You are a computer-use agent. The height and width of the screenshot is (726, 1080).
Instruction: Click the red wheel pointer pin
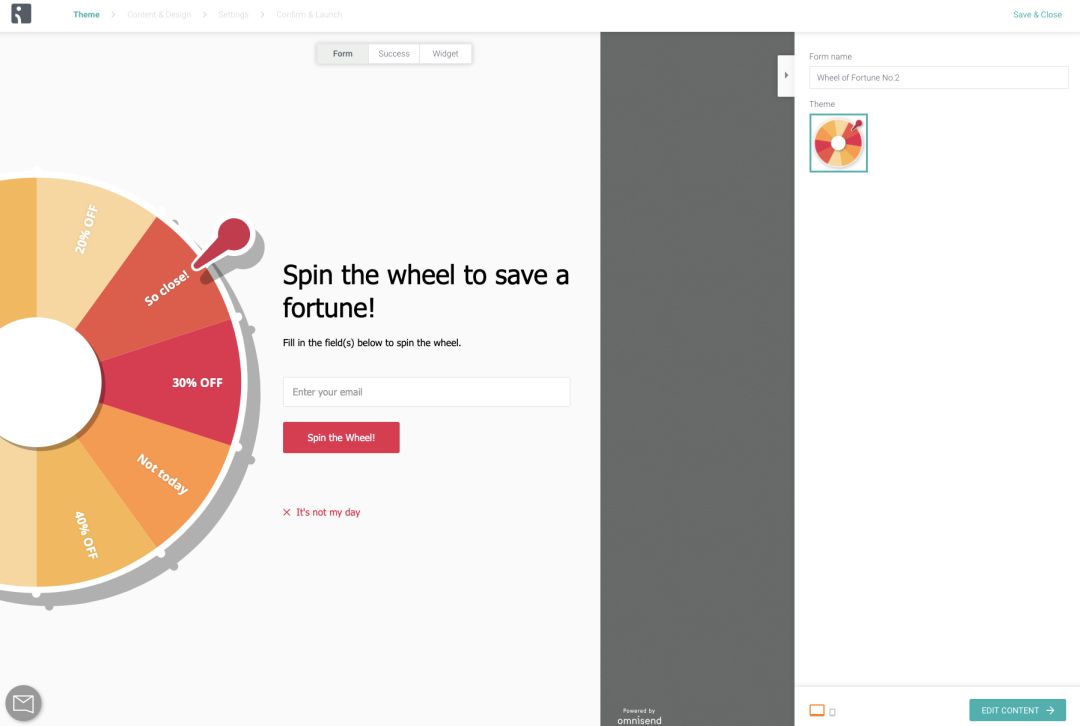[x=232, y=237]
